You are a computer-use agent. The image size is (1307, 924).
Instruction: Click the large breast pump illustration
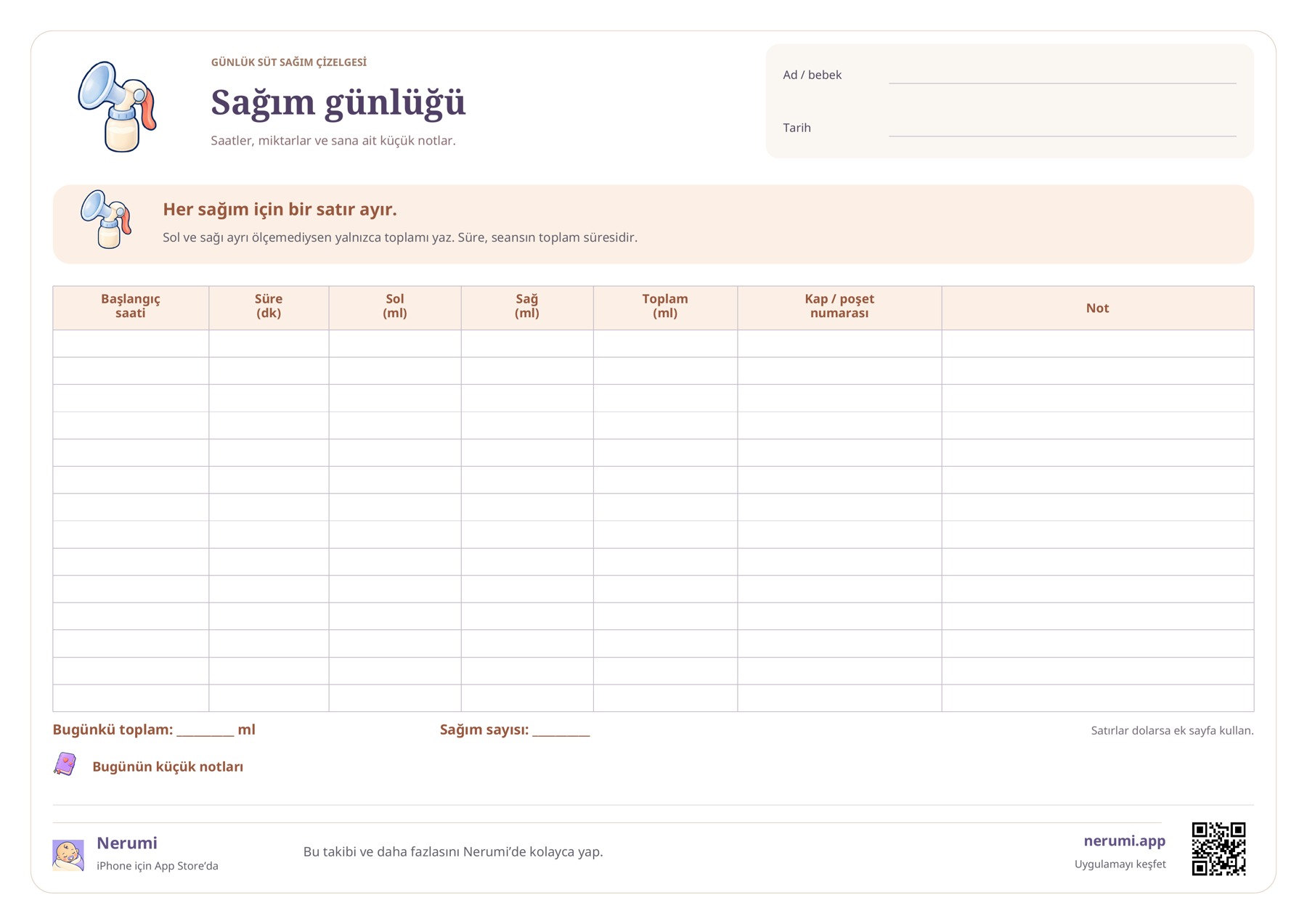[x=117, y=106]
